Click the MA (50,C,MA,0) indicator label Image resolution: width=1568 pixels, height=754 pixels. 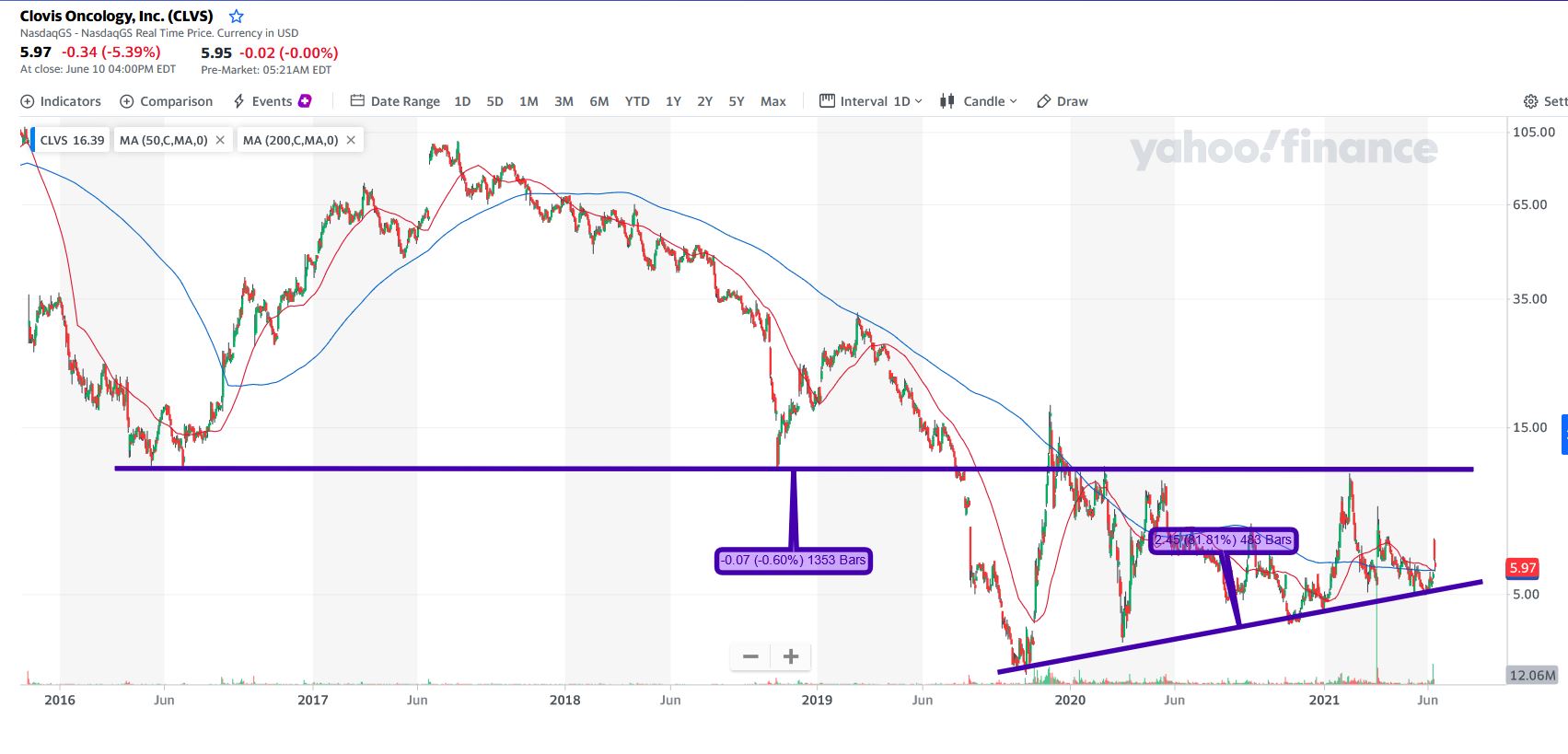coord(164,140)
